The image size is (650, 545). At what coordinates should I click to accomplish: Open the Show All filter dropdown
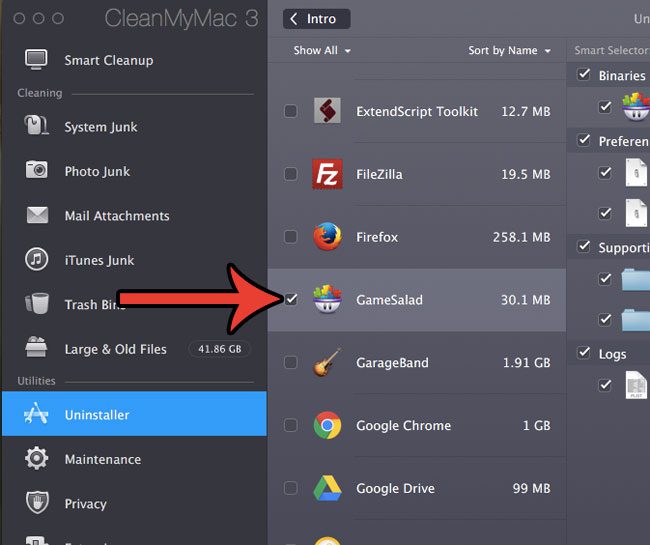point(322,51)
